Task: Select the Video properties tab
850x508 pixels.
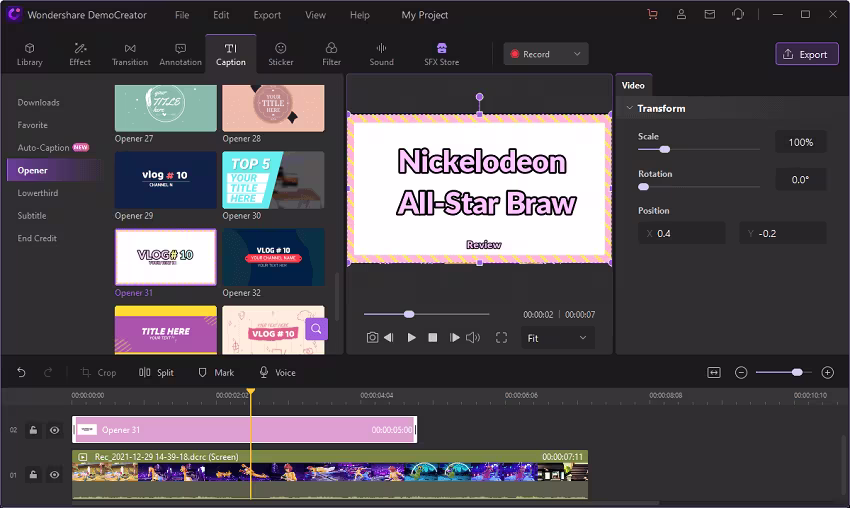Action: tap(633, 85)
